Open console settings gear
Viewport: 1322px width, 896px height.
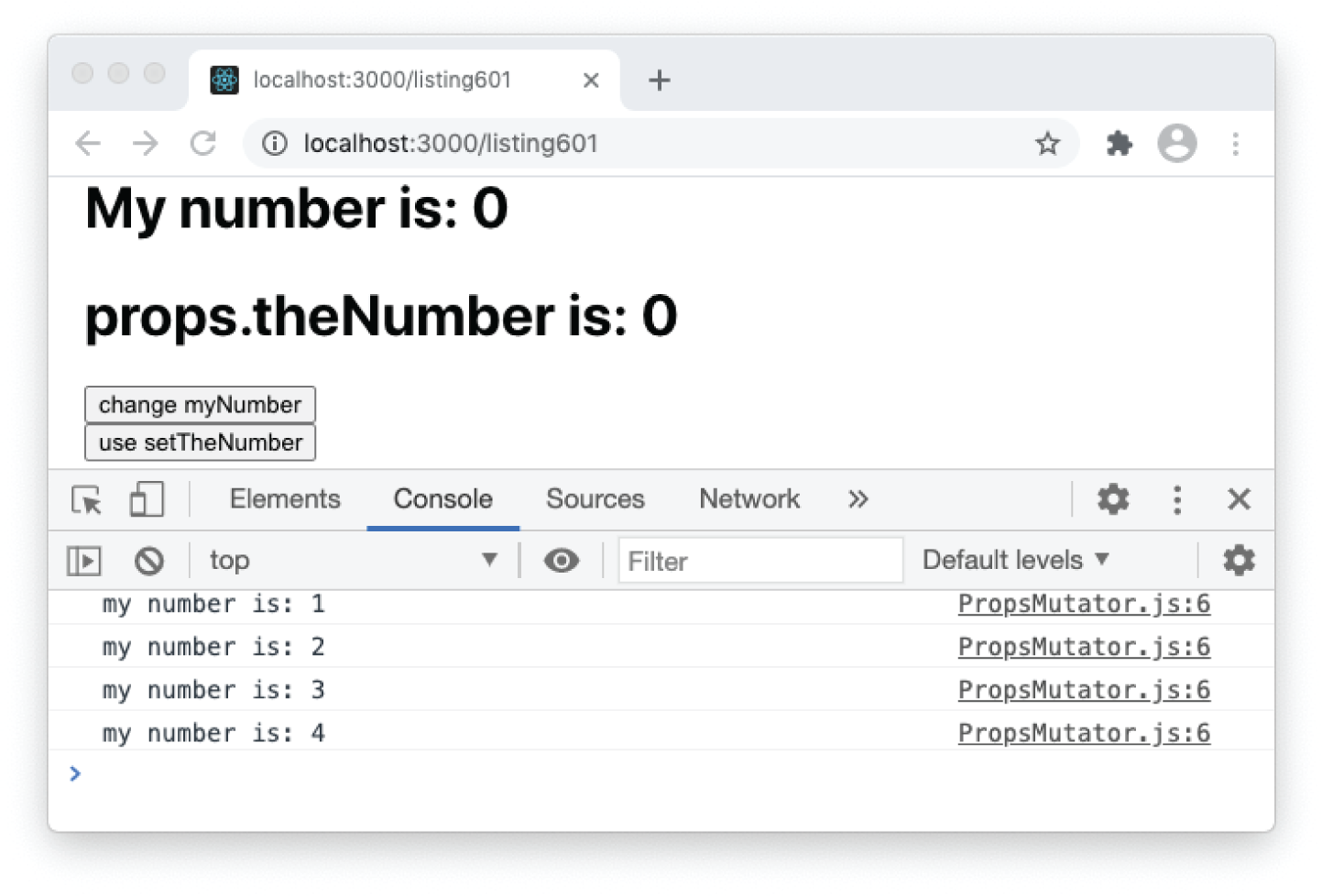[1239, 560]
